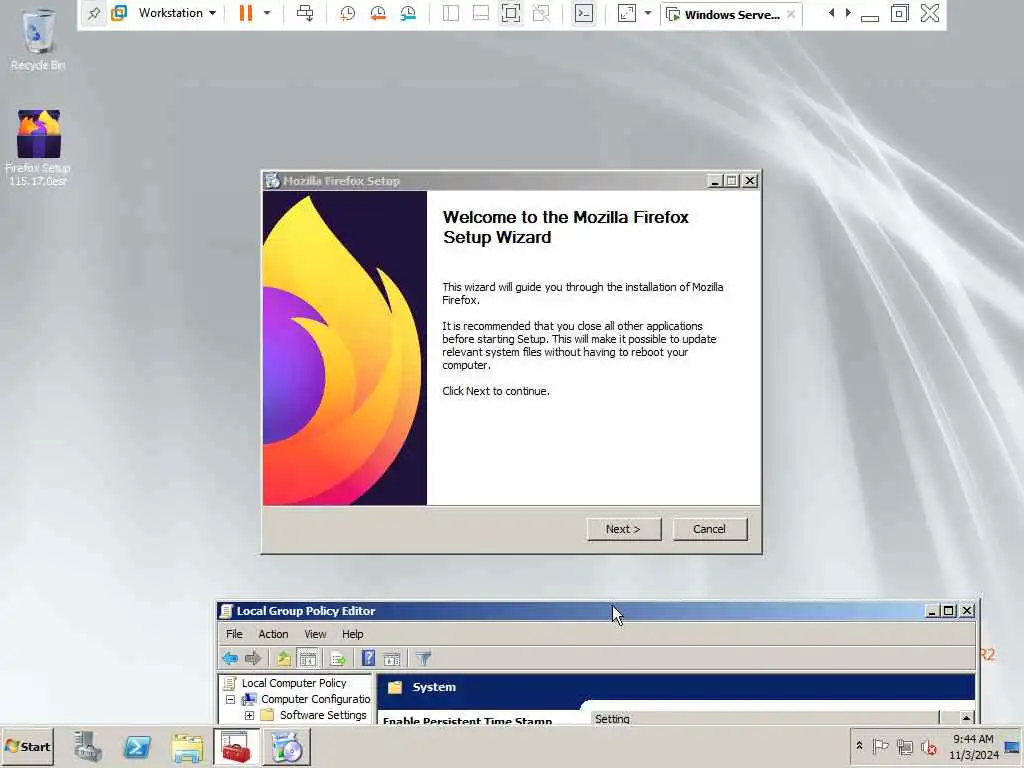The height and width of the screenshot is (768, 1024).
Task: Cancel the Mozilla Firefox Setup
Action: click(x=709, y=529)
